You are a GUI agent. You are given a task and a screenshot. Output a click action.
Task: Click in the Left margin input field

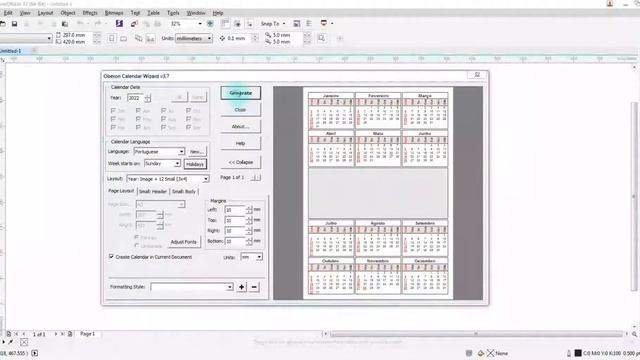pyautogui.click(x=235, y=210)
